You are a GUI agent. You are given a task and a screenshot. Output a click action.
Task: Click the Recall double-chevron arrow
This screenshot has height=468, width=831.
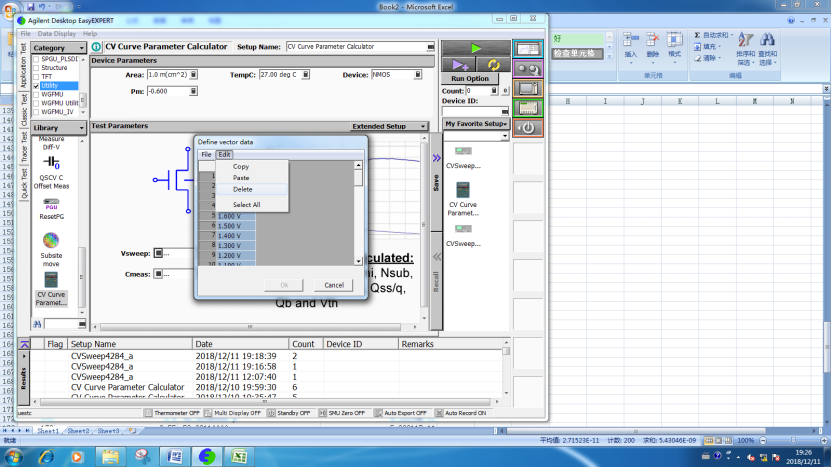click(437, 257)
